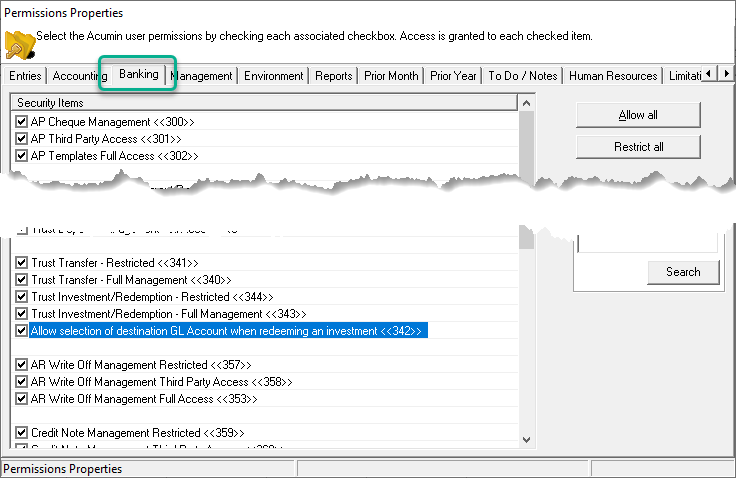Uncheck destination GL Account selection <<342>>
The height and width of the screenshot is (478, 736).
[x=21, y=331]
